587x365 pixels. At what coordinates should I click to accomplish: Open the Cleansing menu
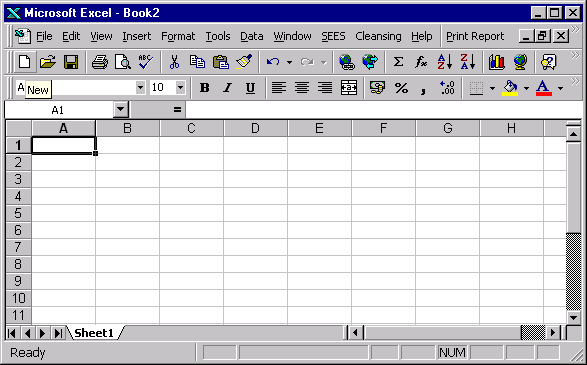click(x=378, y=36)
